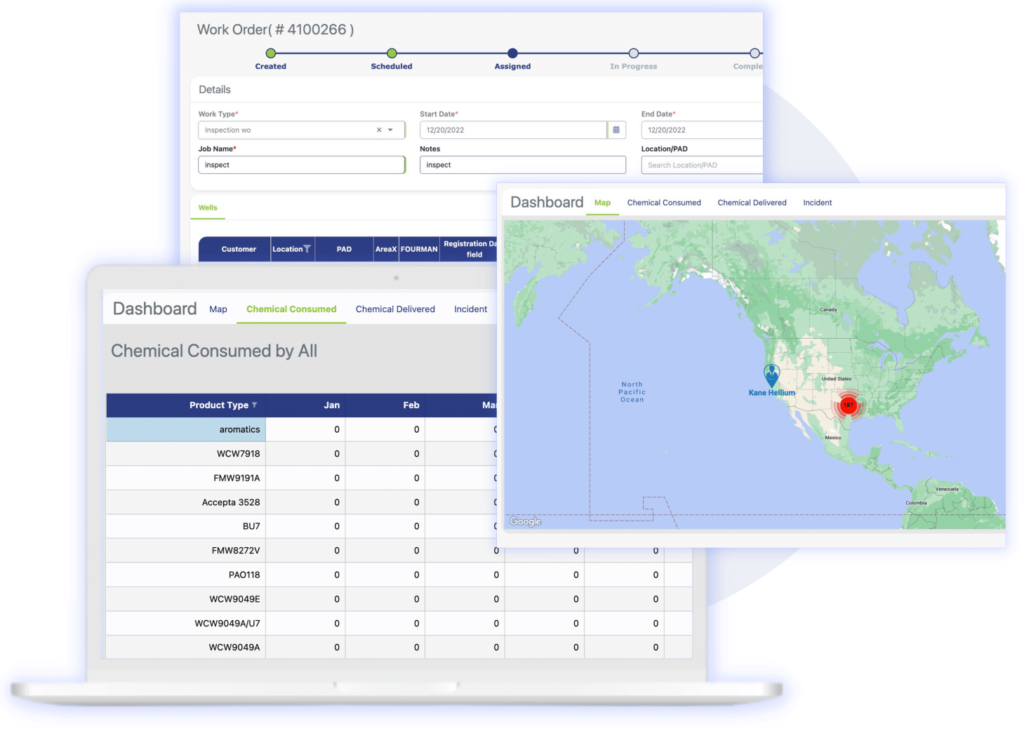Click the Assigned step indicator
This screenshot has height=731, width=1024.
[x=513, y=55]
